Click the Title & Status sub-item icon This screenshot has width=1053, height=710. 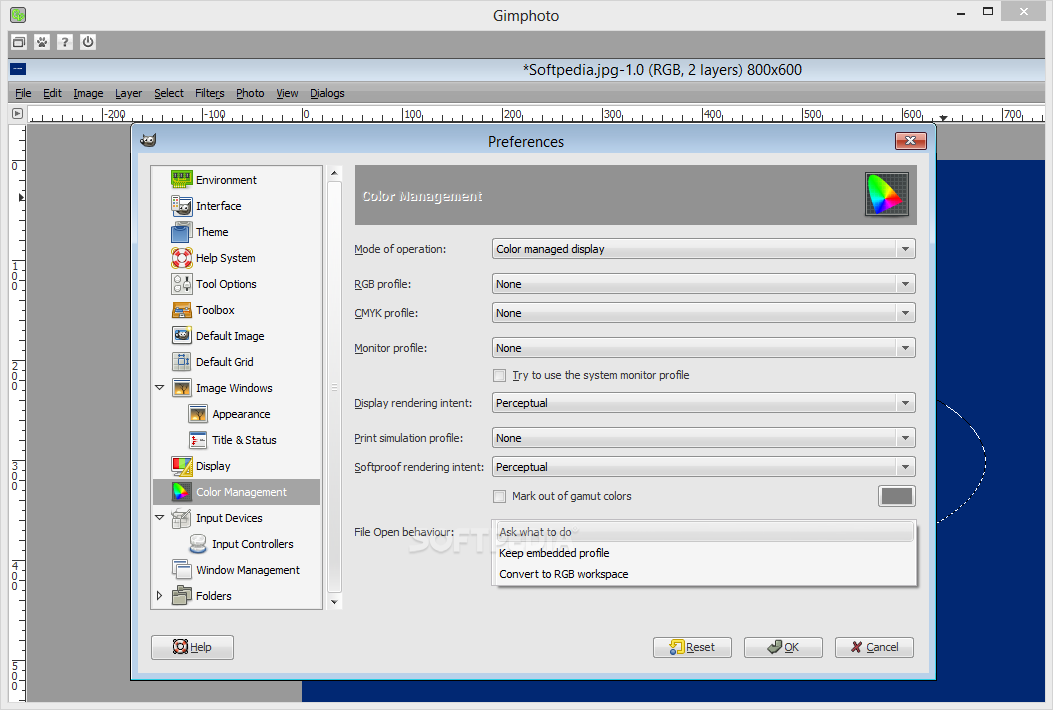click(197, 440)
